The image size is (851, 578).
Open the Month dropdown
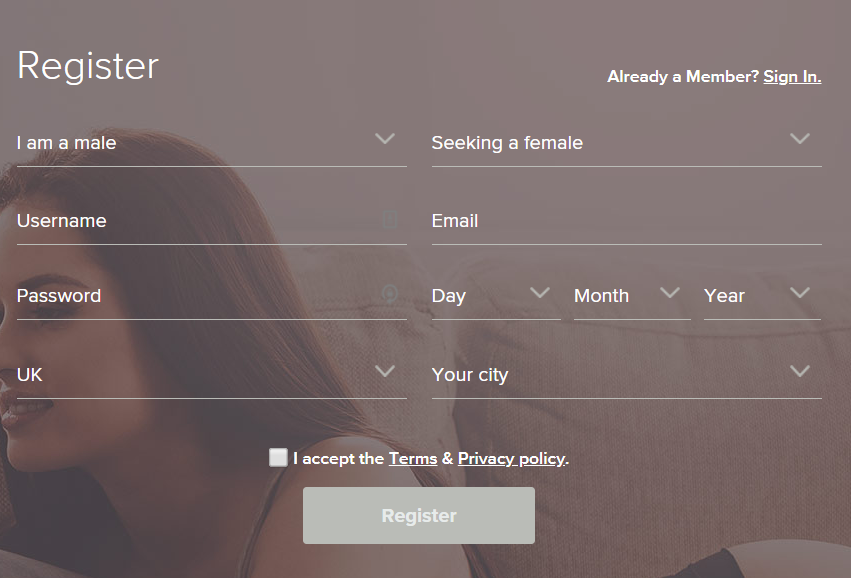pyautogui.click(x=632, y=296)
